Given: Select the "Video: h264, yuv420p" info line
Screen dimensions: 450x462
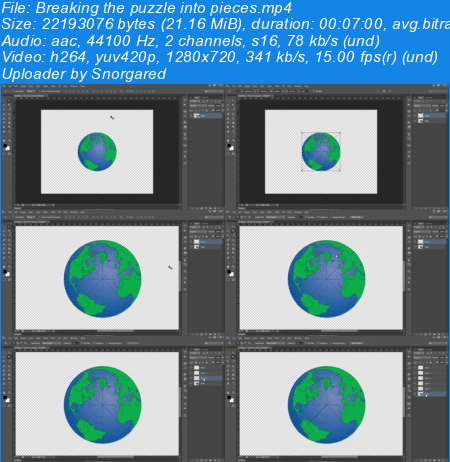Looking at the screenshot, I should (220, 57).
